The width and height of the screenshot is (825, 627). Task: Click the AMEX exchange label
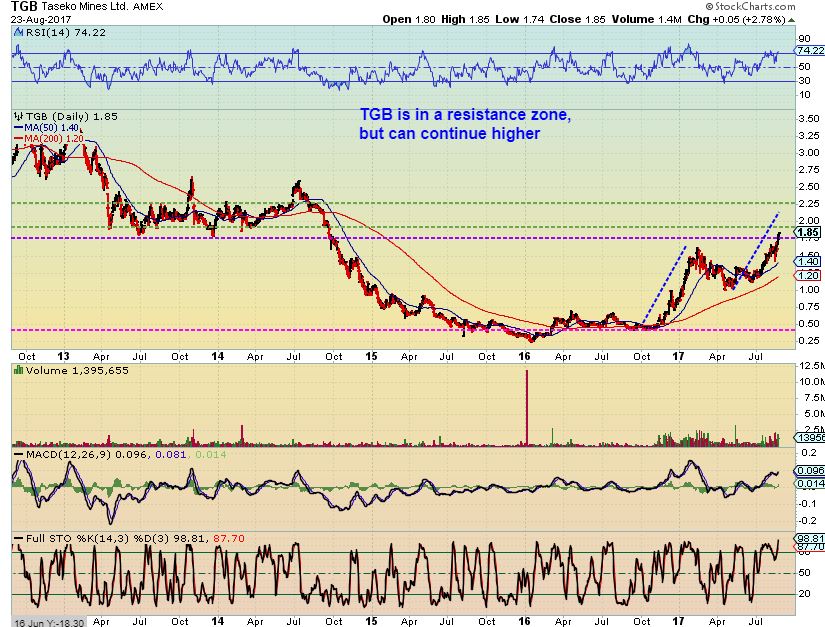(x=148, y=7)
